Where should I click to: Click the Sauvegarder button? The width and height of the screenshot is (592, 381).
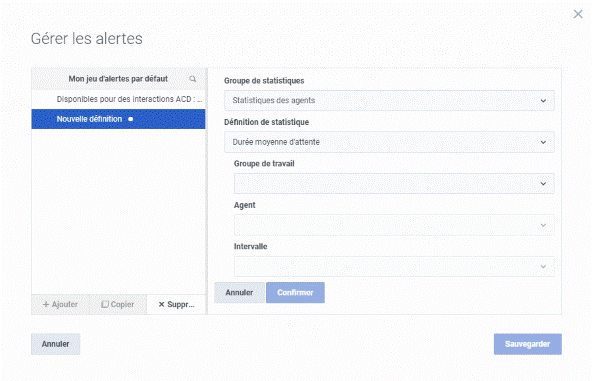point(527,344)
